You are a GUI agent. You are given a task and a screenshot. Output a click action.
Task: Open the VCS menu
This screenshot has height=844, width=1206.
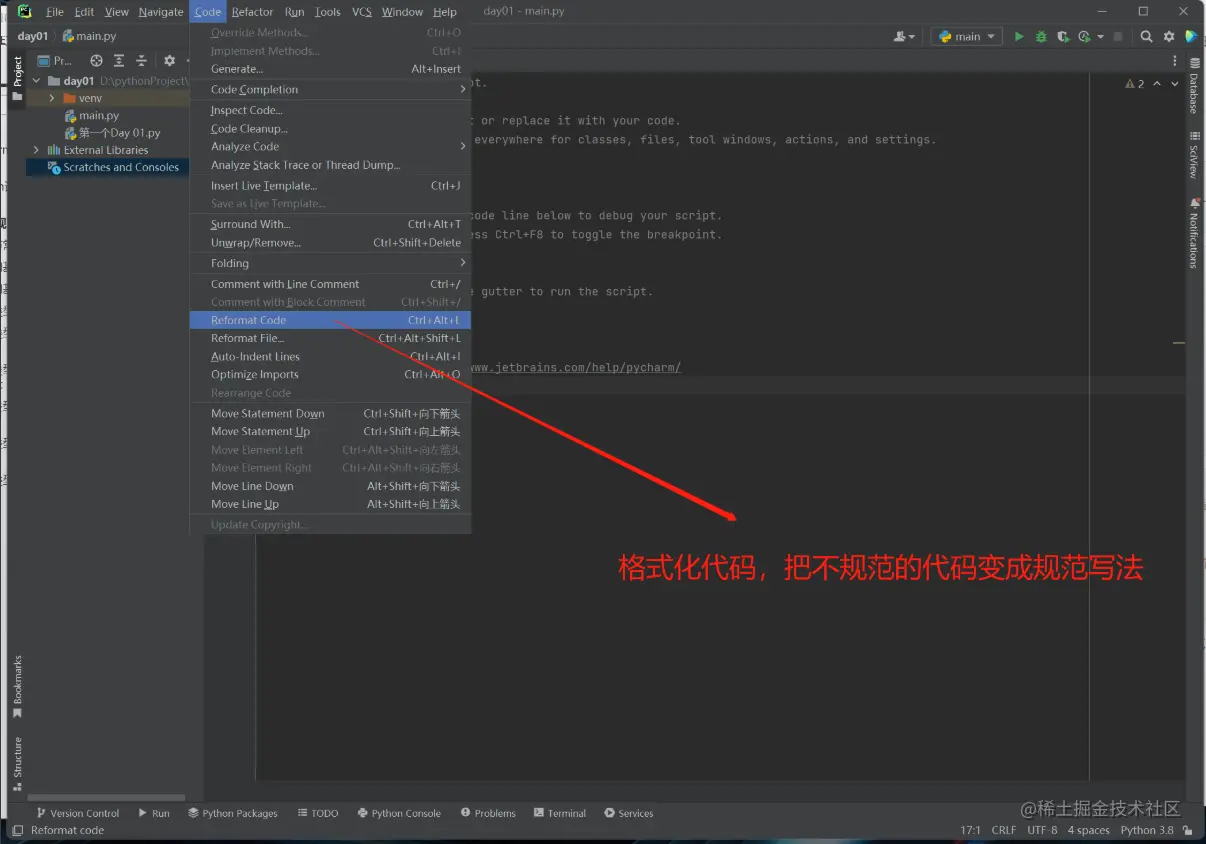point(361,12)
